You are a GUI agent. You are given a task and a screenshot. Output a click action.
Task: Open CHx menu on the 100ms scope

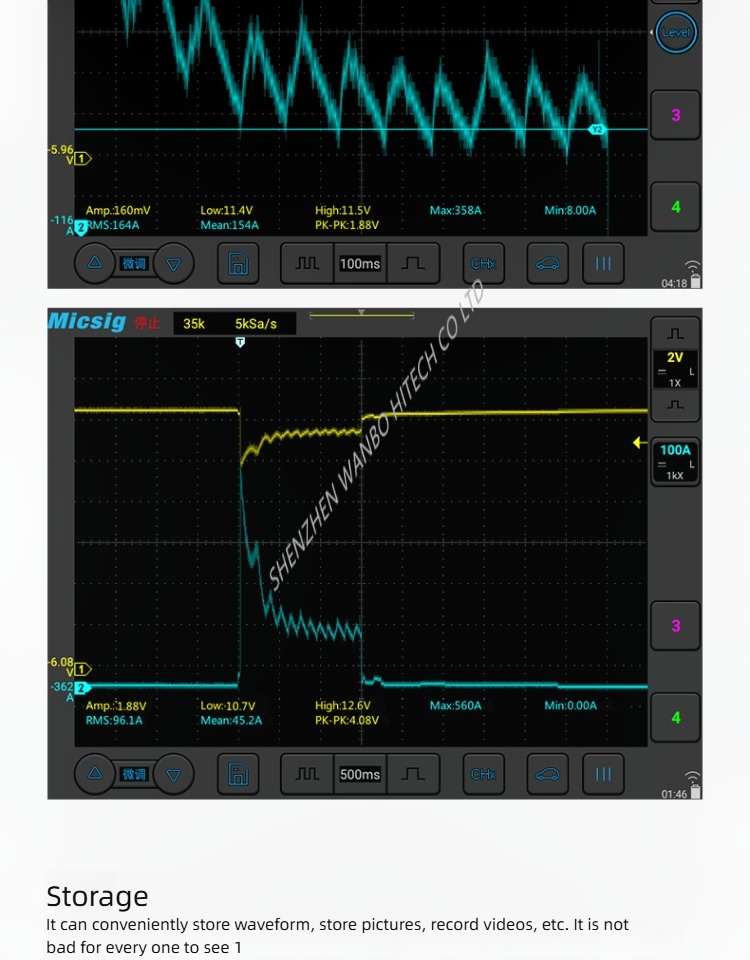point(484,264)
